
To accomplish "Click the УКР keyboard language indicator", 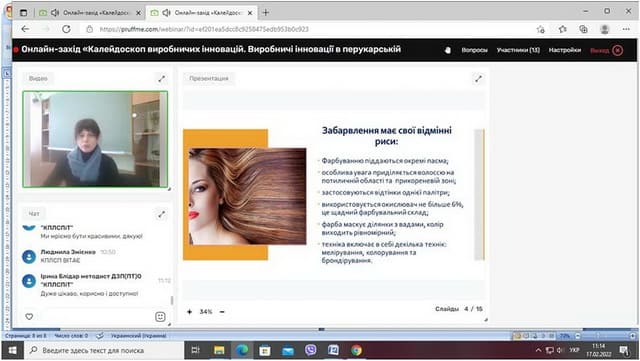I will (574, 350).
